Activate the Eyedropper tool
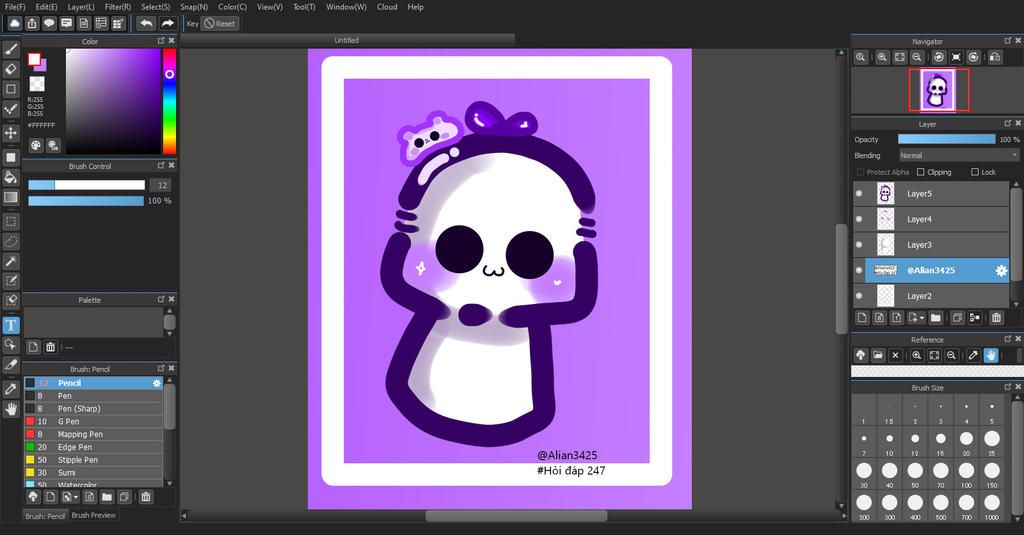The image size is (1024, 535). (x=11, y=388)
